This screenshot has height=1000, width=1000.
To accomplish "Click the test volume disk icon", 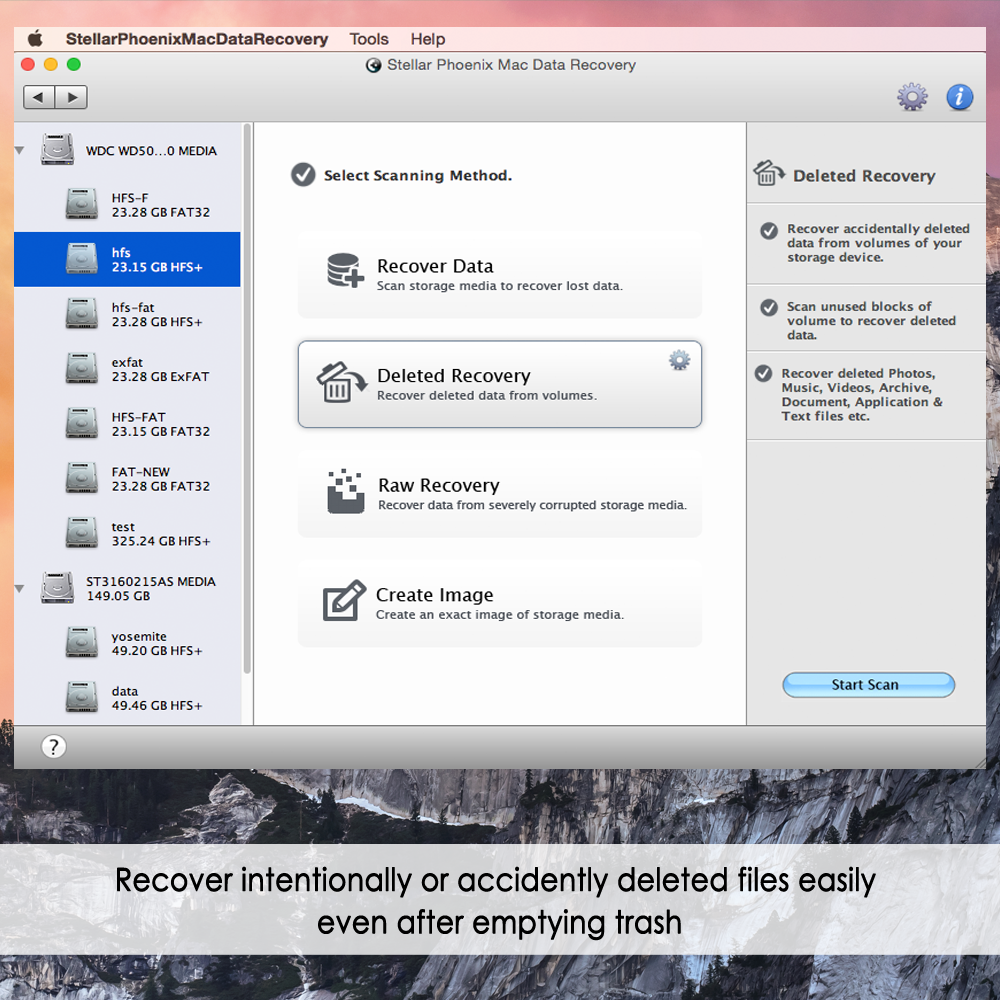I will coord(82,533).
